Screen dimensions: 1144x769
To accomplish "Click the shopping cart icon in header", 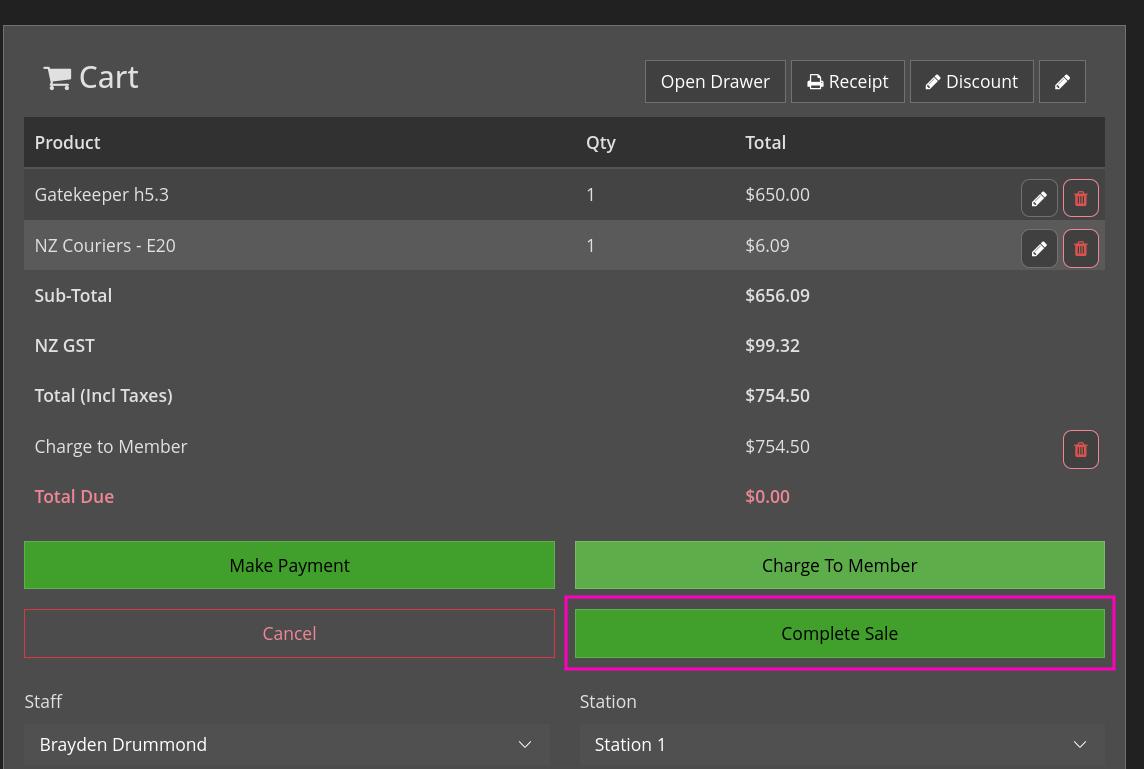I will click(57, 78).
